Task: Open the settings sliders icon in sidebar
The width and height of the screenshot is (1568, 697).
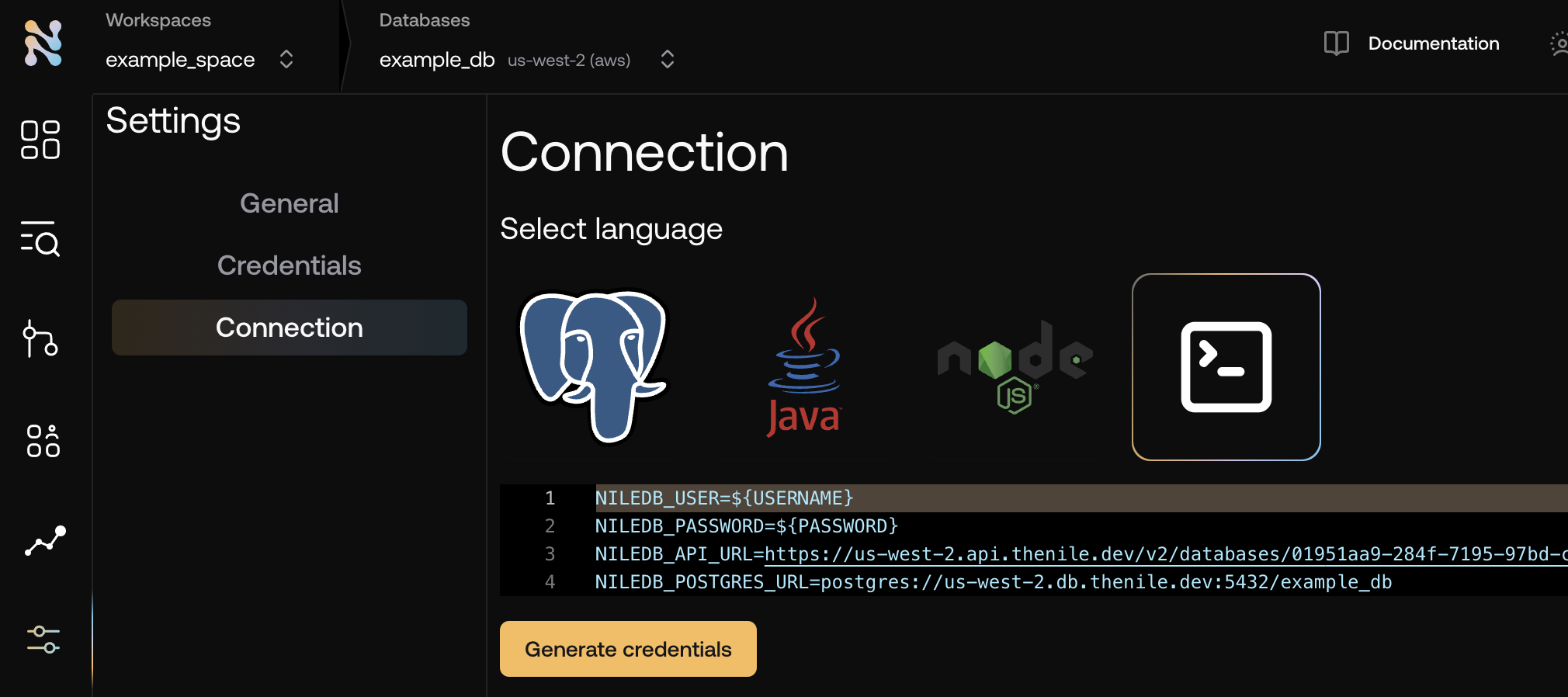Action: (x=43, y=640)
